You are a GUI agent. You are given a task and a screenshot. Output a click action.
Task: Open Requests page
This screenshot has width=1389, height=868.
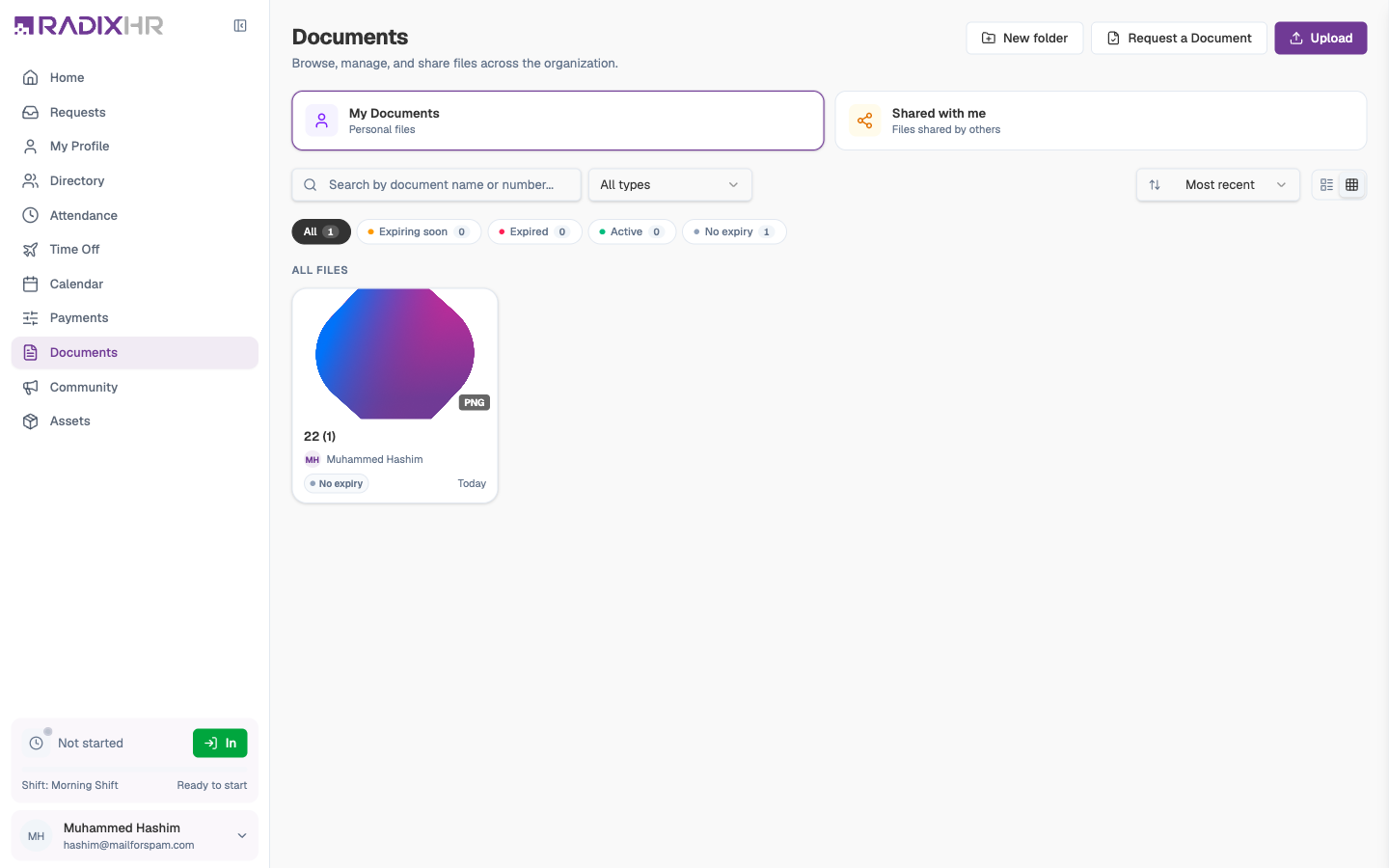pos(135,112)
